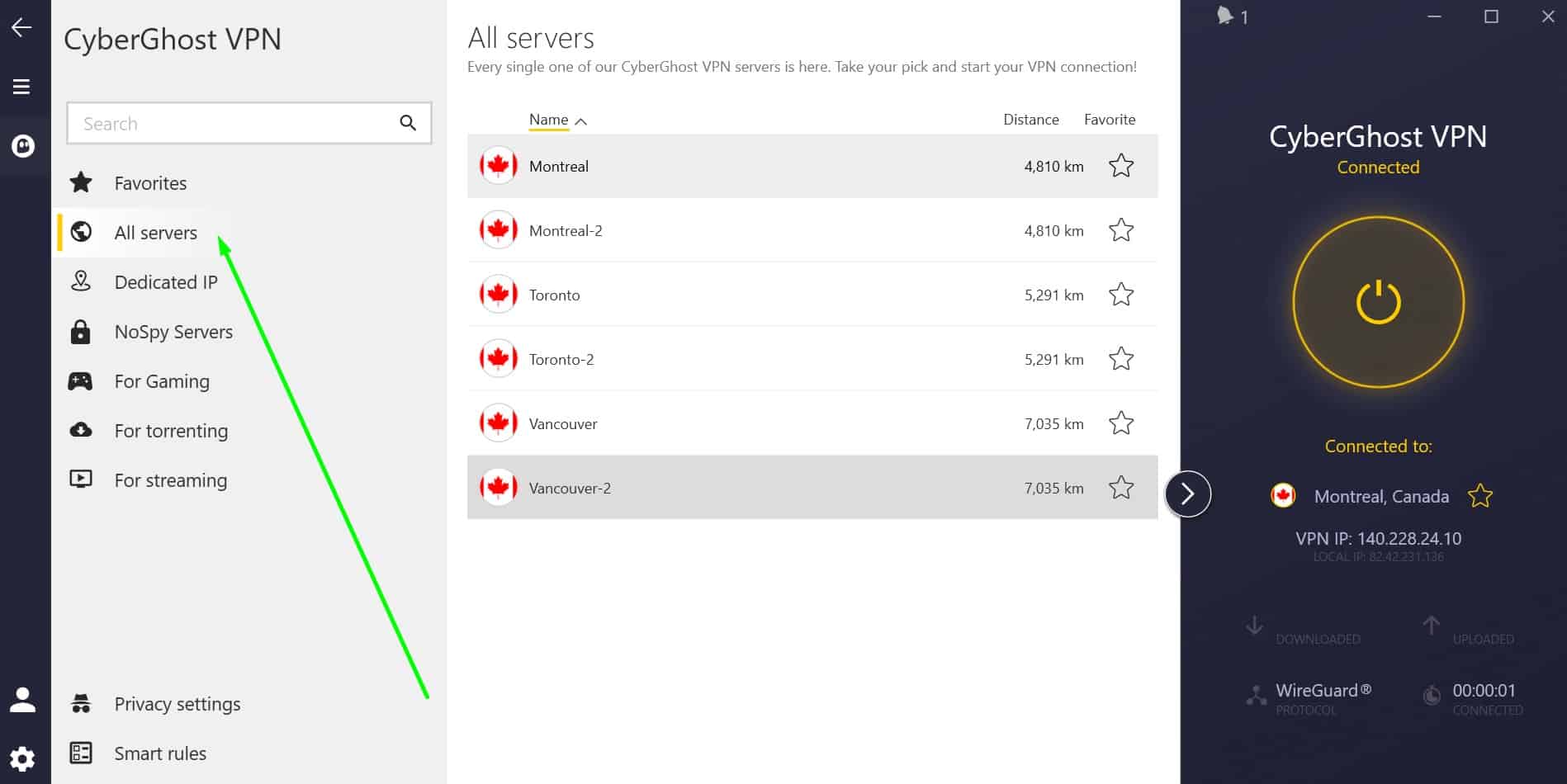The image size is (1567, 784).
Task: Open the Dedicated IP section
Action: click(166, 282)
